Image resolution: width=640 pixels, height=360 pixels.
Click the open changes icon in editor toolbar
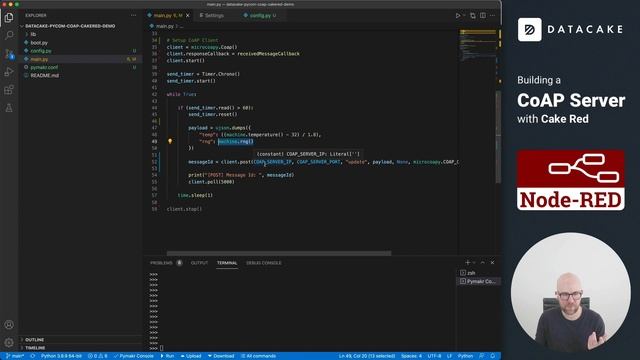[473, 16]
